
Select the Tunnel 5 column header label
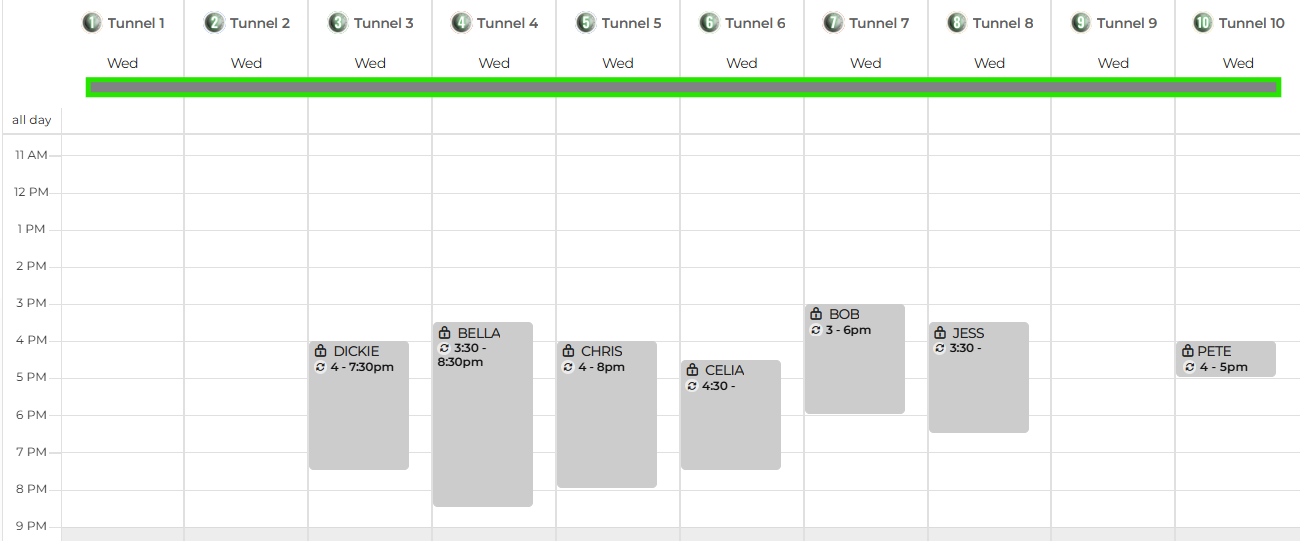pos(631,23)
